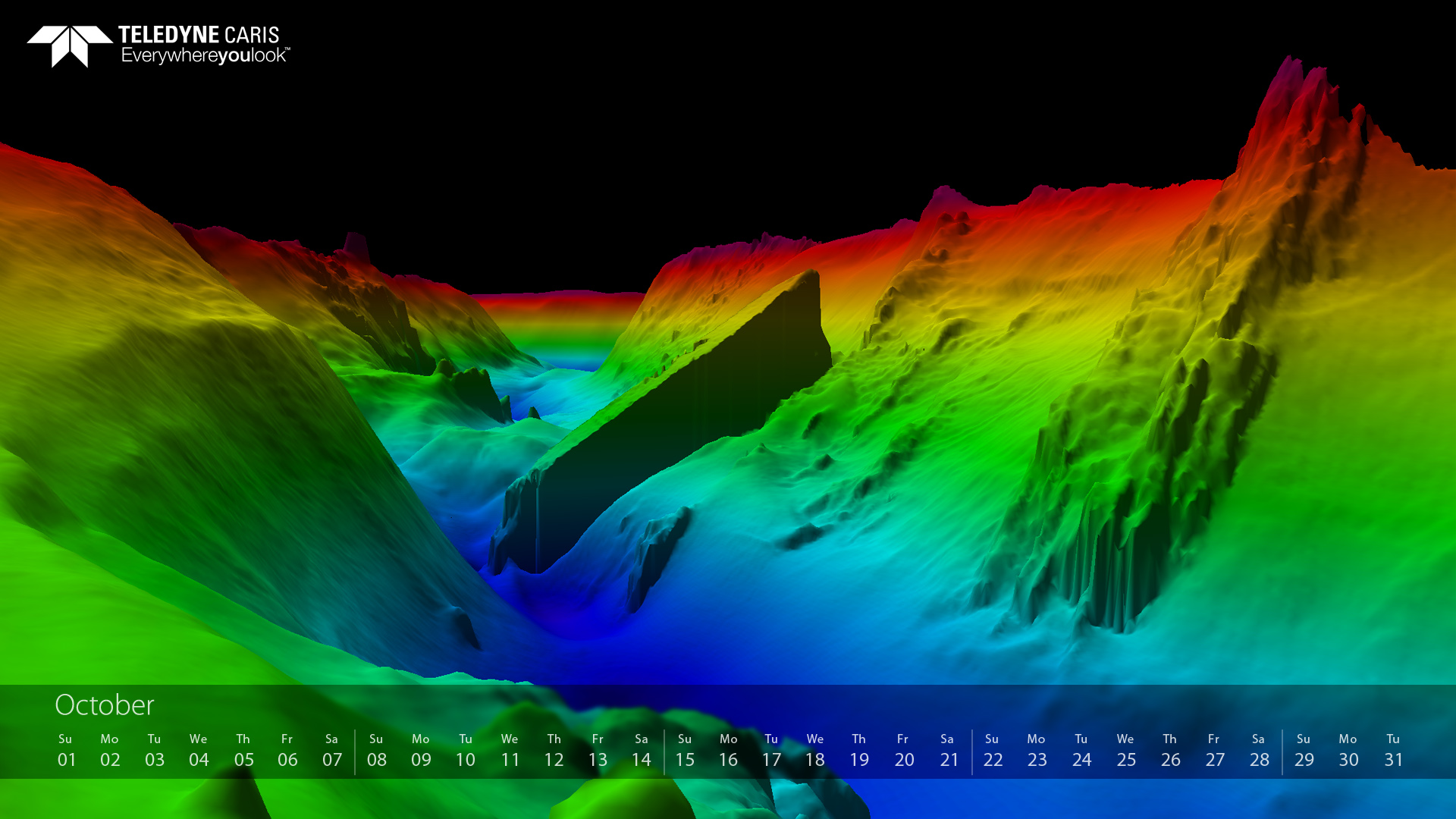Click the 'Everywhereyoulook' tagline
Viewport: 1456px width, 819px height.
(205, 56)
